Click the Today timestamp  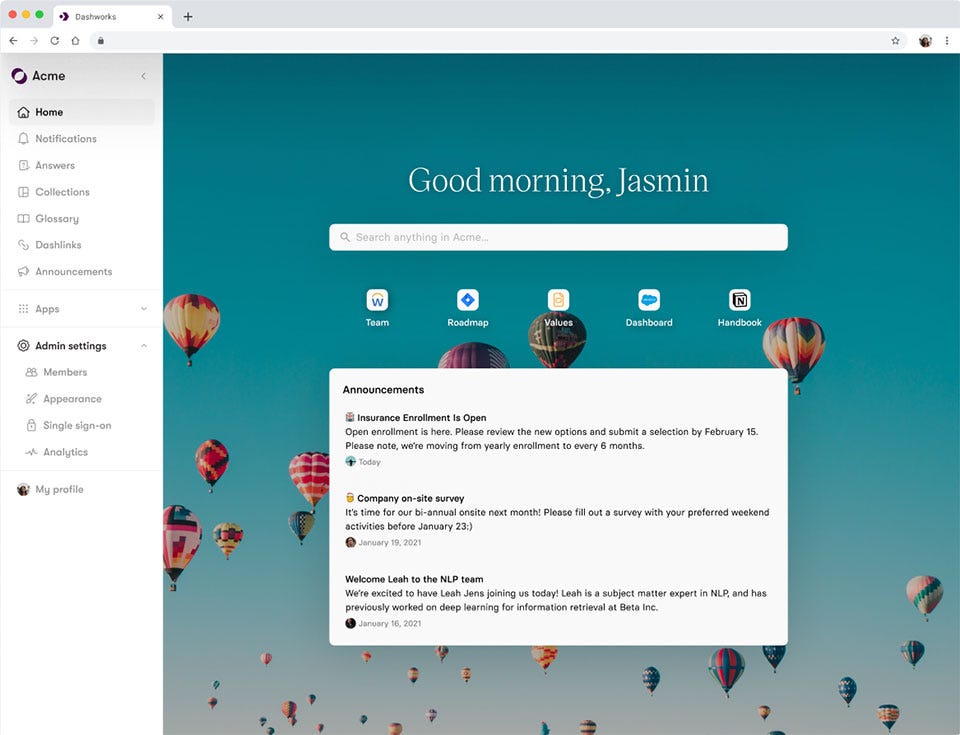click(x=370, y=462)
